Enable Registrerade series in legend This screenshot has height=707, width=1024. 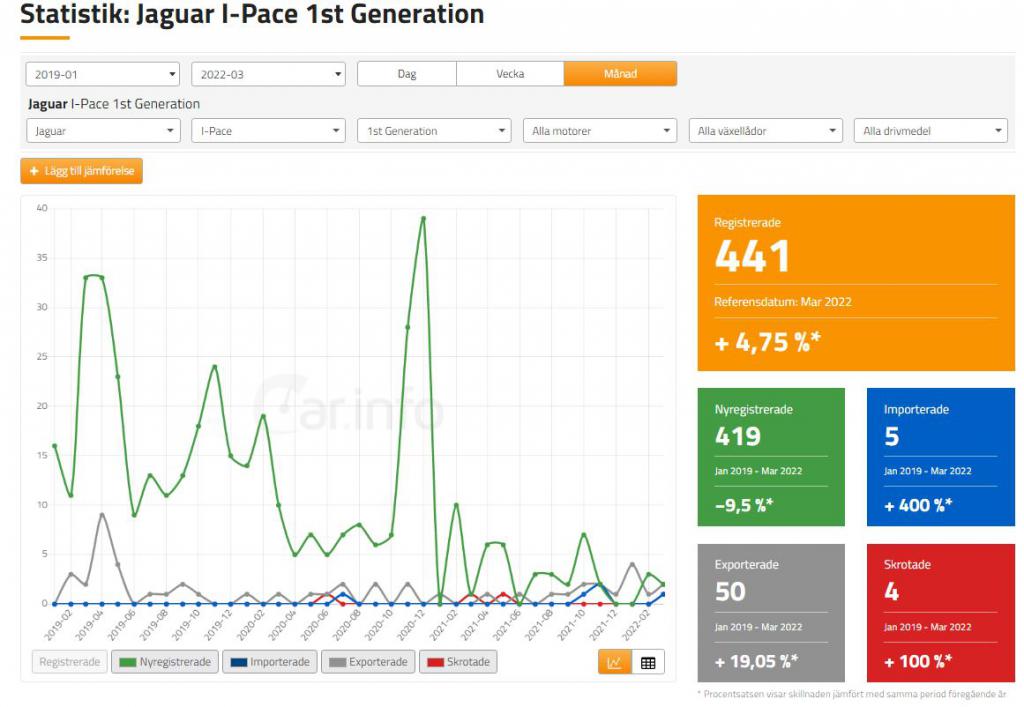point(68,662)
